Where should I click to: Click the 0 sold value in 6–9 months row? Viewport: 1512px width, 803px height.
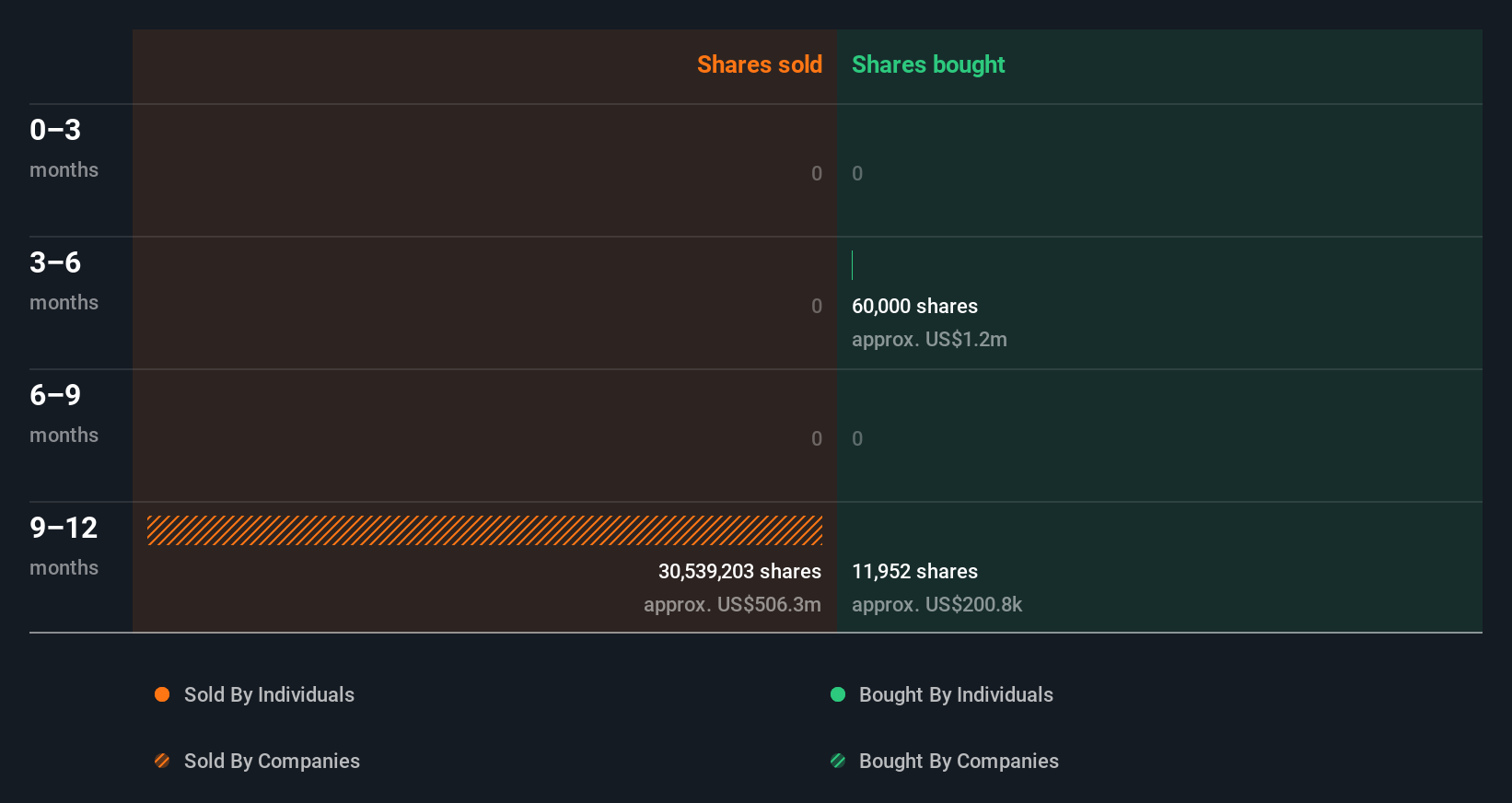(817, 438)
